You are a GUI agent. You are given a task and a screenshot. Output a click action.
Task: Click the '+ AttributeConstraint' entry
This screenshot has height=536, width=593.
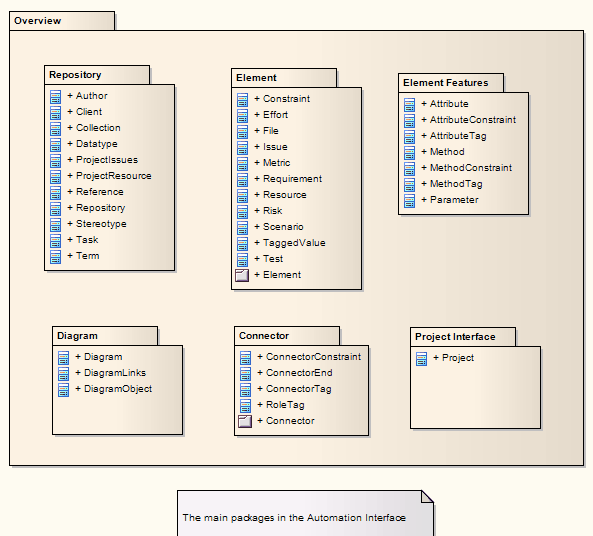coord(469,120)
